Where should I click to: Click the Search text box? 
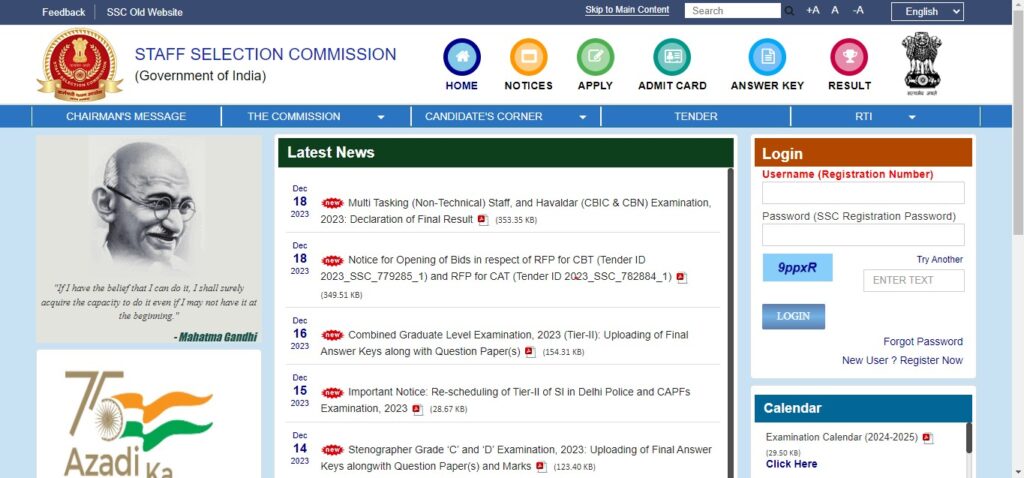coord(732,10)
